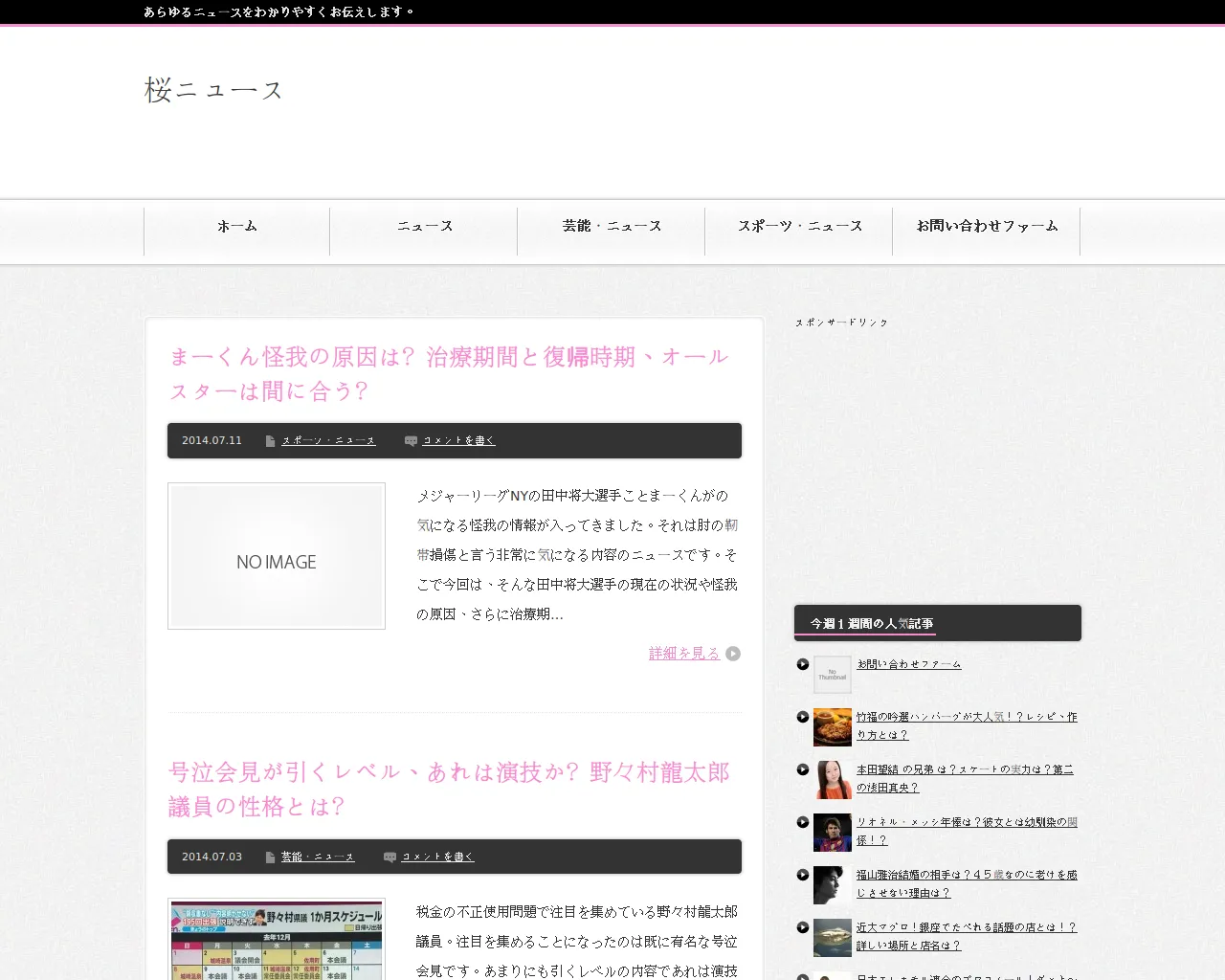
Task: Click コメントを書く link in first post
Action: point(458,441)
